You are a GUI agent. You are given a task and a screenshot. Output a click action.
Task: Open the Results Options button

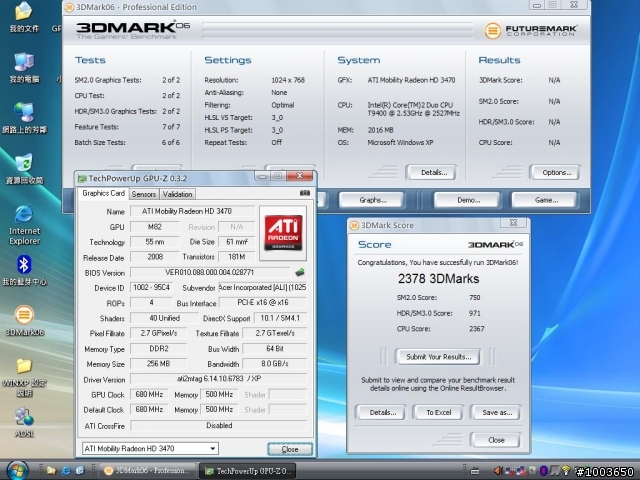556,172
